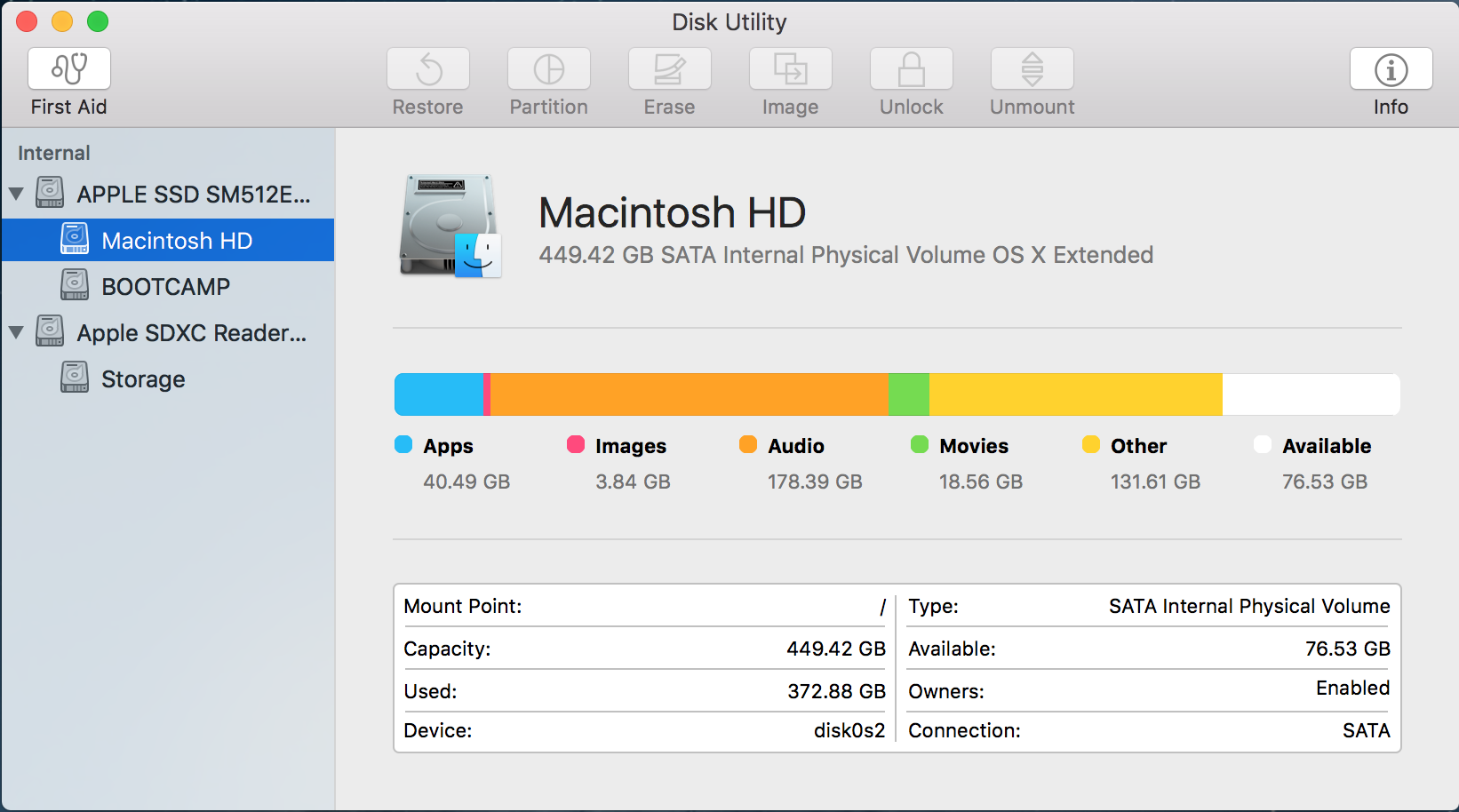Click the pink Images legend dot
The image size is (1459, 812).
(x=576, y=444)
